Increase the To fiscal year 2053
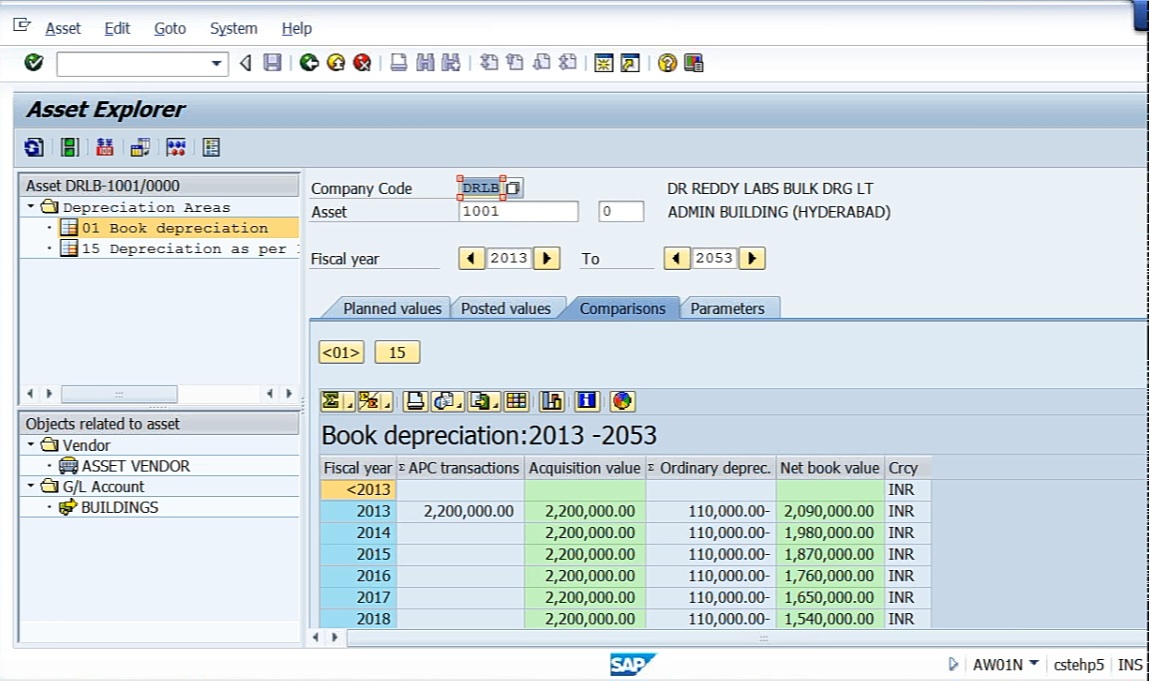The width and height of the screenshot is (1149, 681). click(752, 258)
